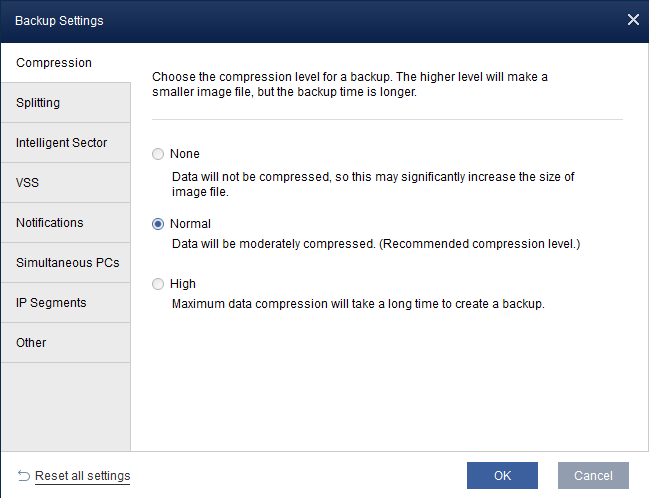Switch to the Simultaneous PCs tab

65,263
